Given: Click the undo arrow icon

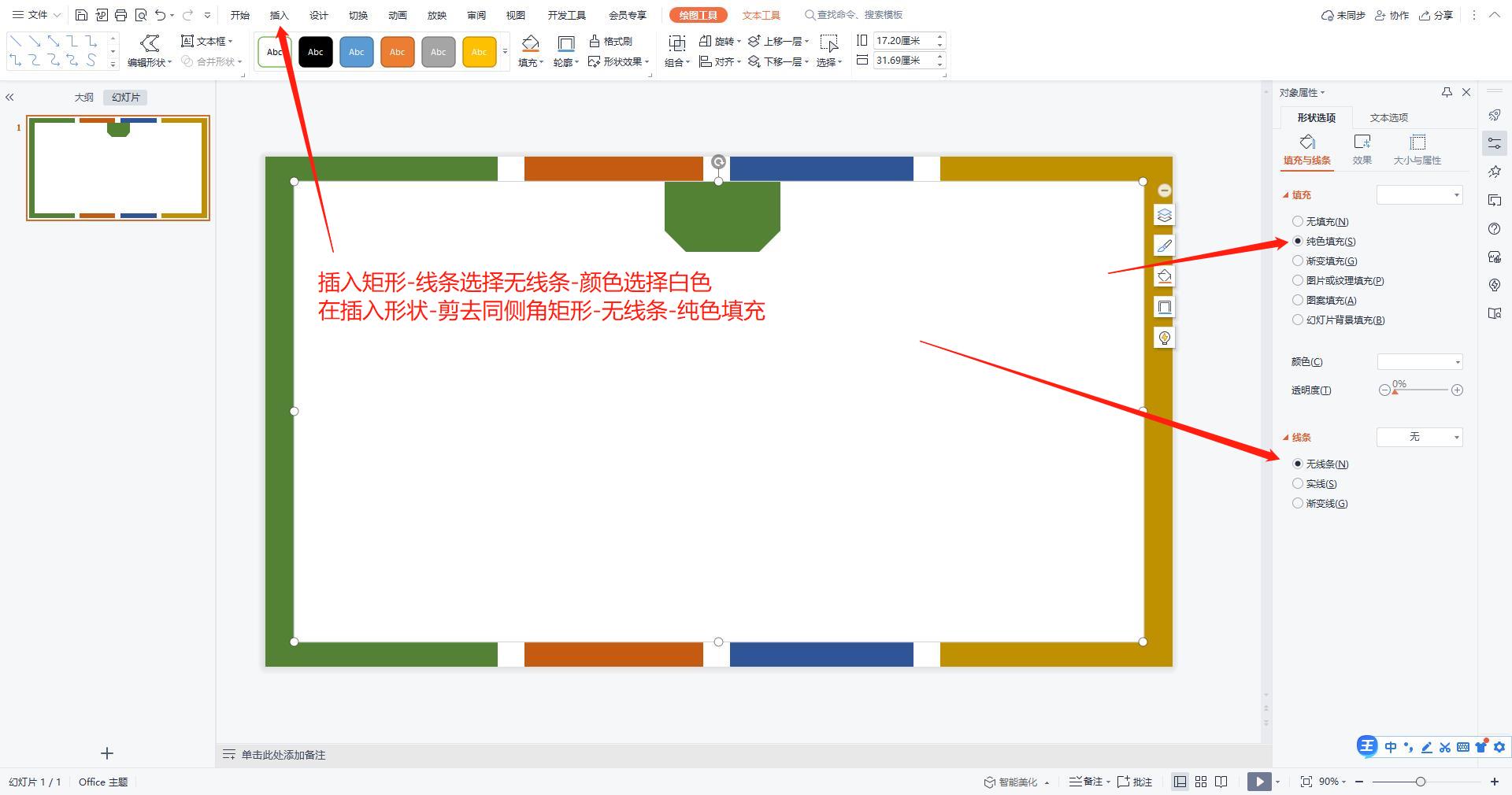Looking at the screenshot, I should click(x=161, y=15).
